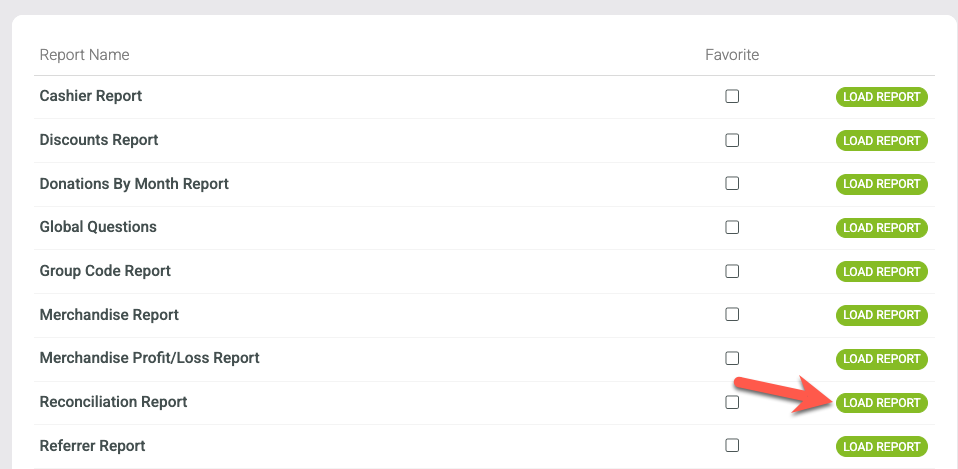Toggle favorite for Group Code Report
The image size is (958, 469).
[x=732, y=271]
